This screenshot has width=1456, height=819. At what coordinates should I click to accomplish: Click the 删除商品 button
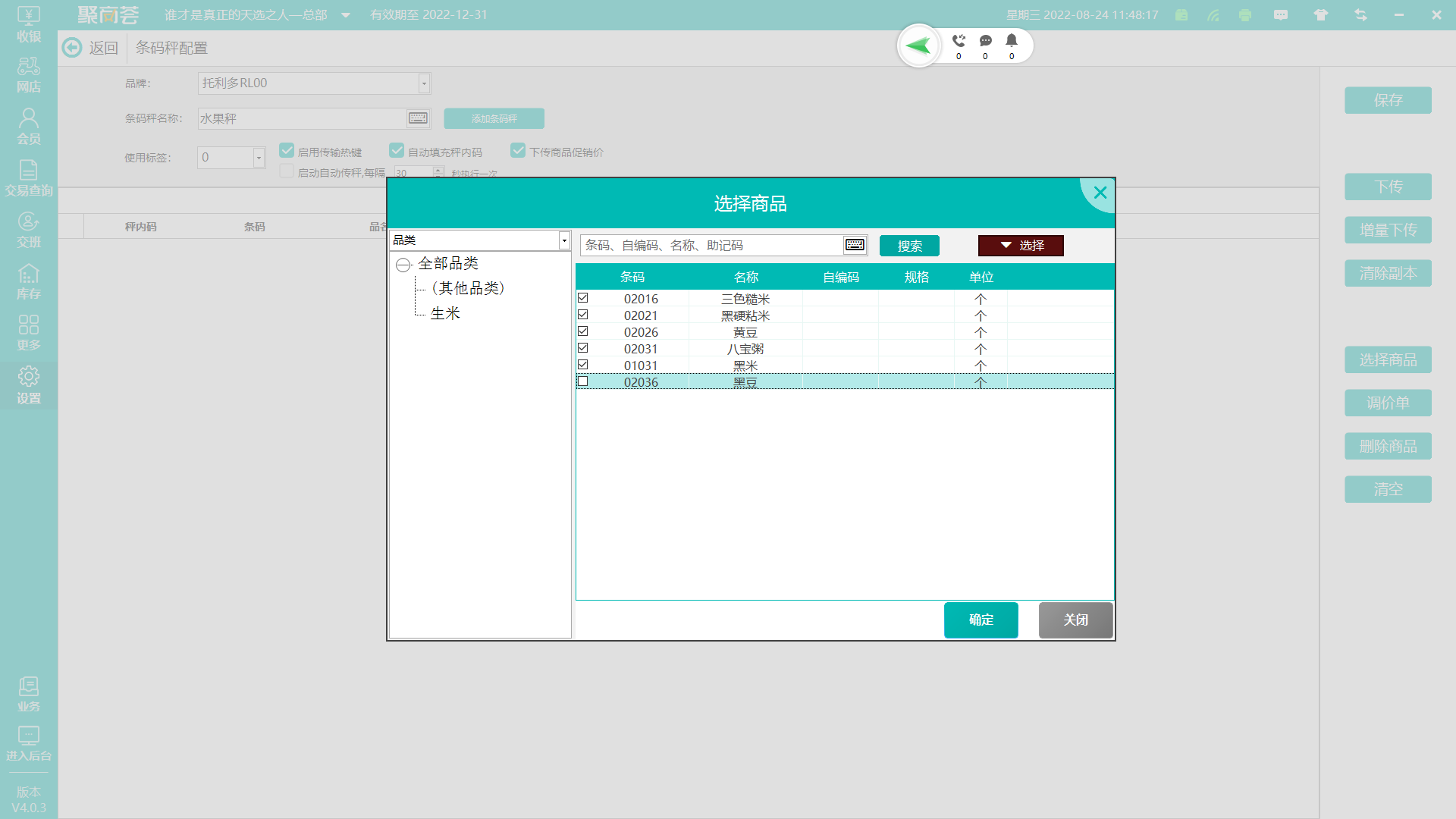click(x=1388, y=446)
